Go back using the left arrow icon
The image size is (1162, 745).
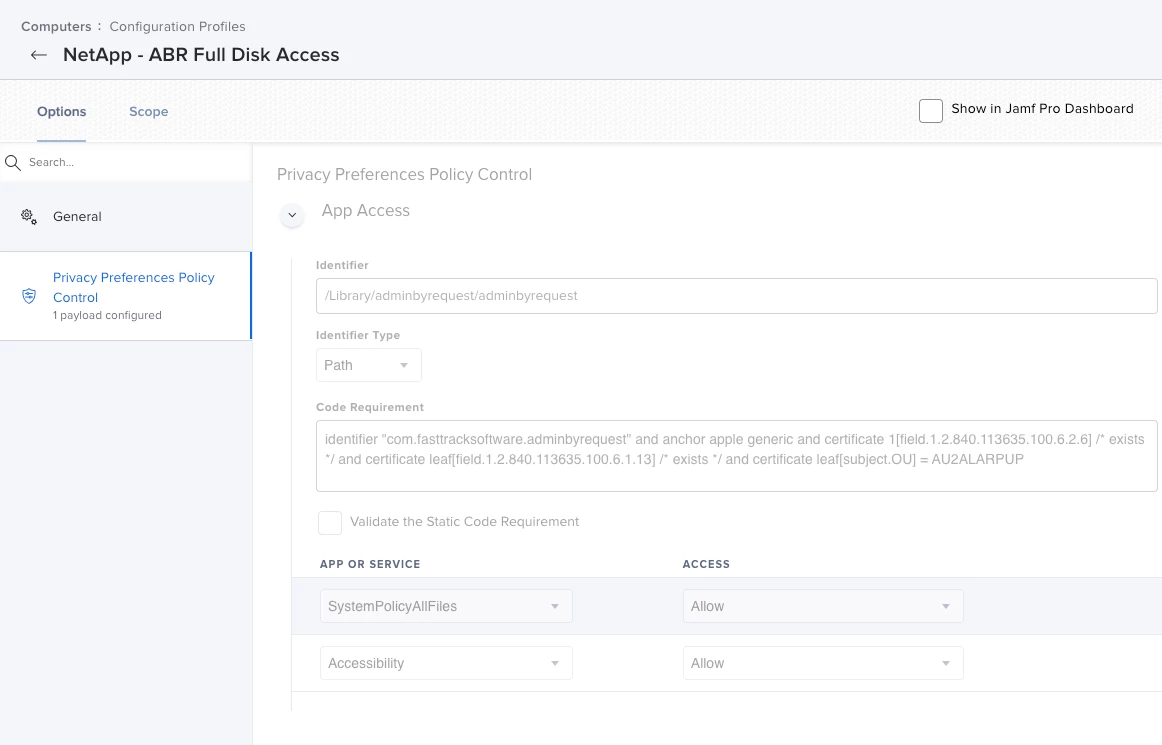[x=39, y=55]
